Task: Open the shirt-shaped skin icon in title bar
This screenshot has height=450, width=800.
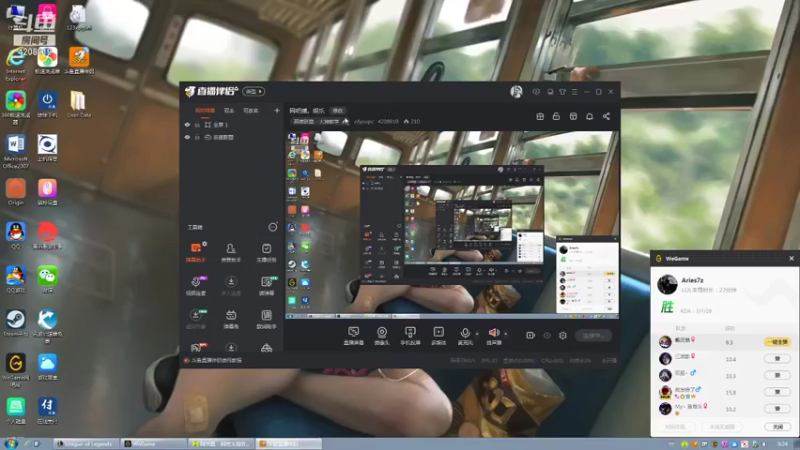Action: 562,92
